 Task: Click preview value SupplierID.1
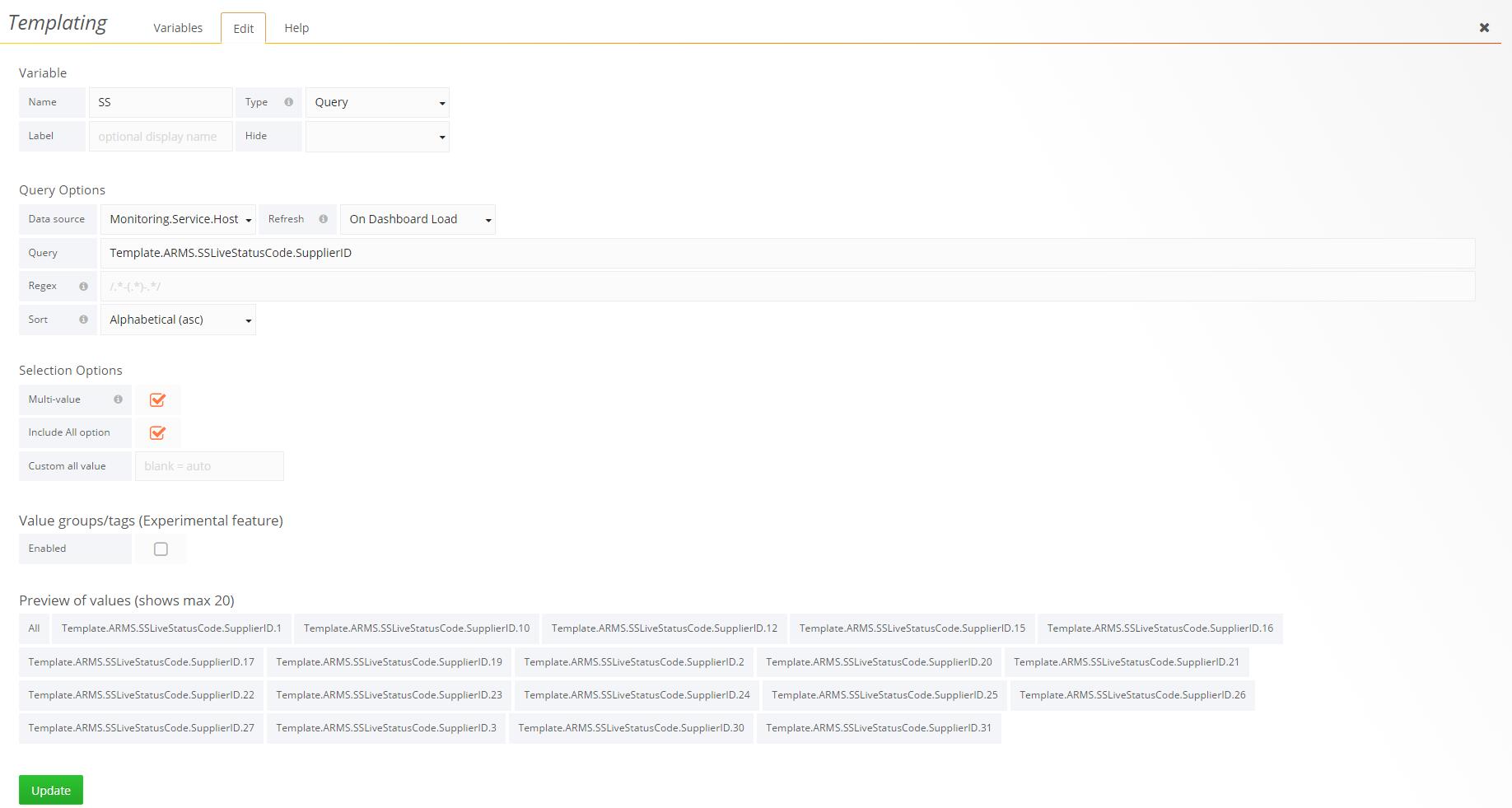tap(171, 628)
